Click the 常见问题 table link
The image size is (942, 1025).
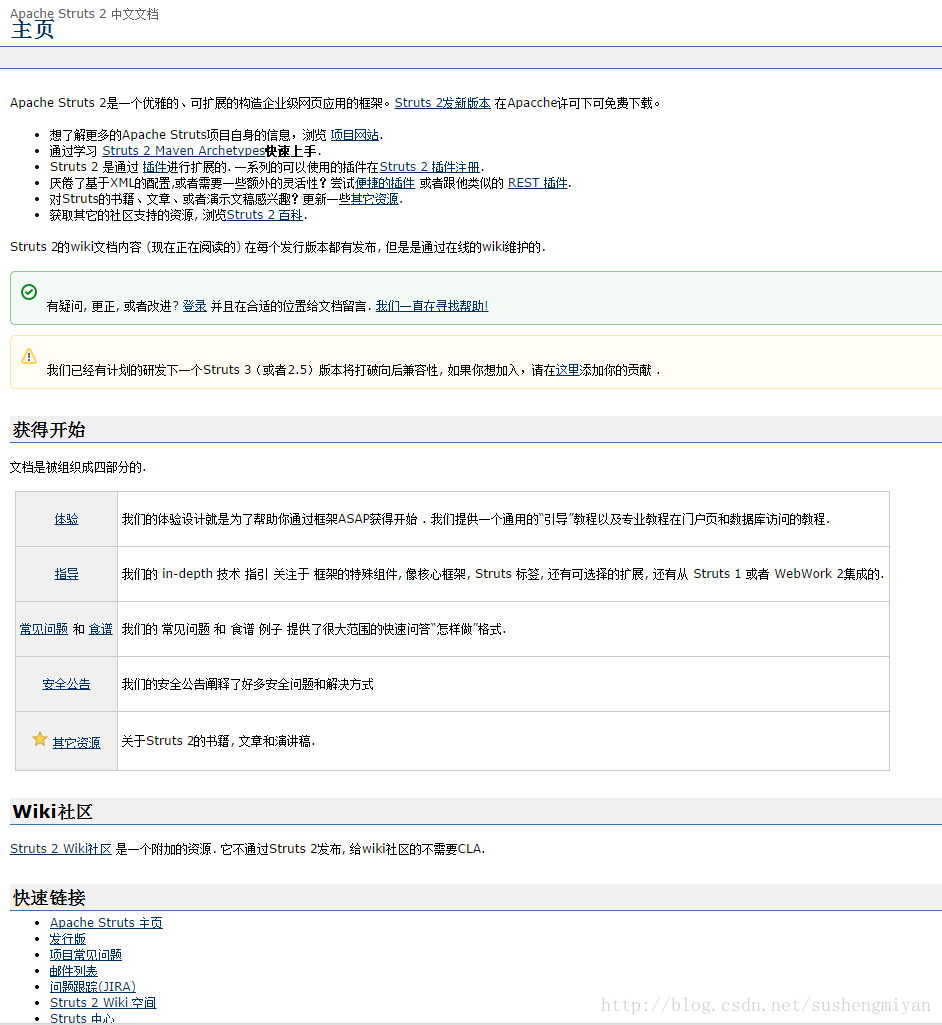[x=44, y=629]
